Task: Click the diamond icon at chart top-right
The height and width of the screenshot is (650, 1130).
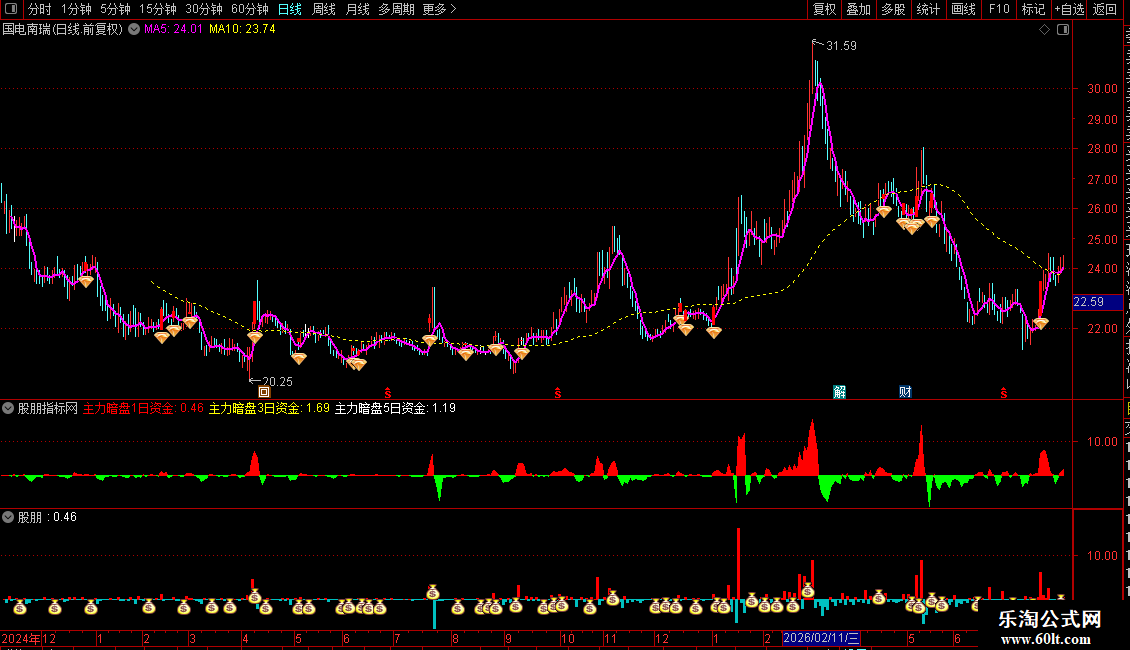Action: tap(1044, 30)
